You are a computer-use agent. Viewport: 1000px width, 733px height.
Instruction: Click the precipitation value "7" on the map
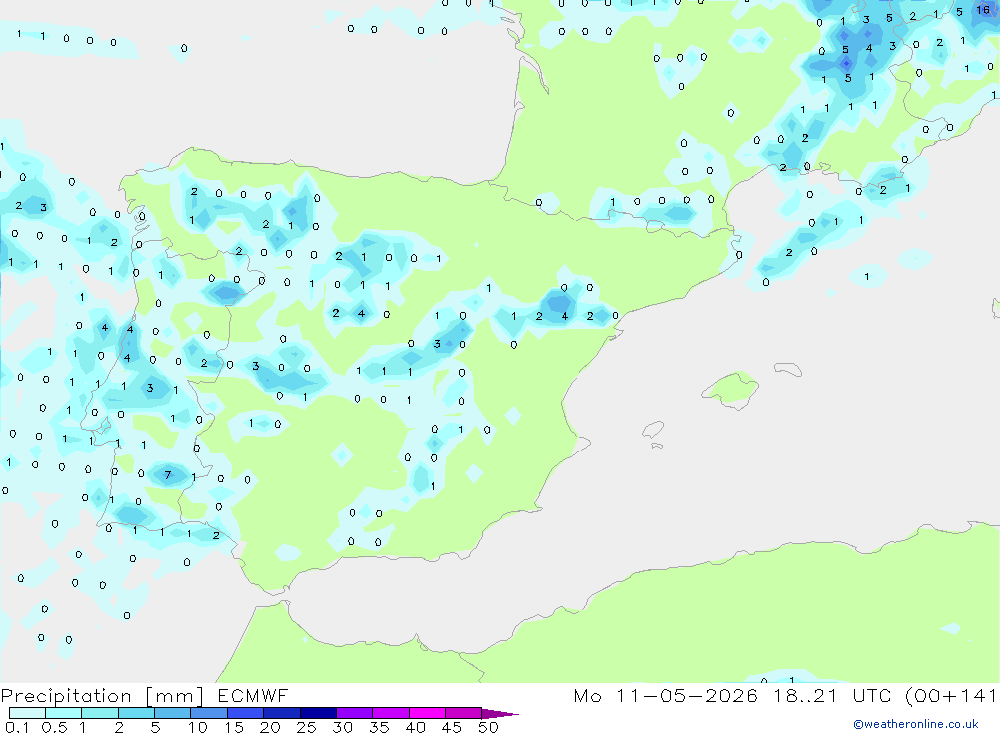click(x=168, y=475)
